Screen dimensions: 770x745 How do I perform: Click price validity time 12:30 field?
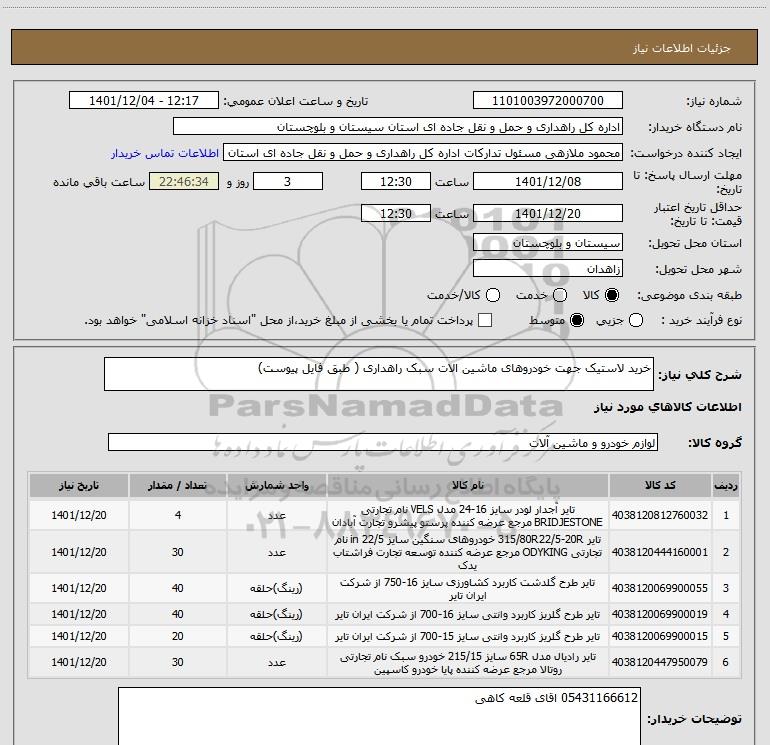396,213
